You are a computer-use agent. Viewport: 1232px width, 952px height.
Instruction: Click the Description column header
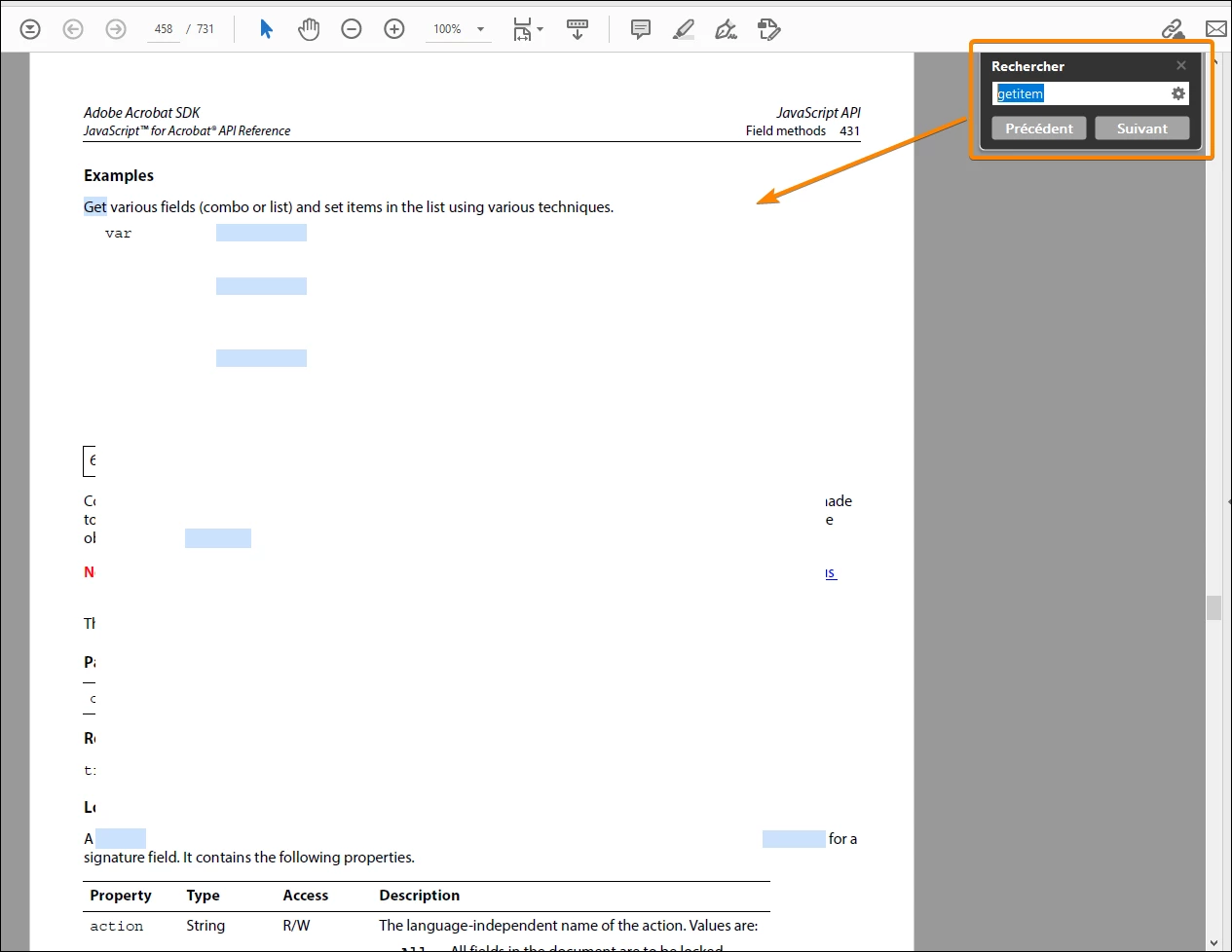(x=420, y=896)
